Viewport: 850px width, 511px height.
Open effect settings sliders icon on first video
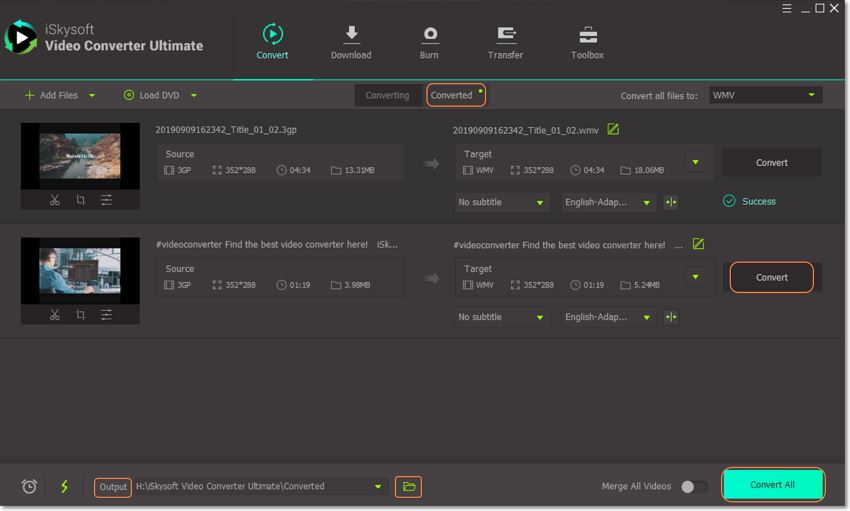pos(106,200)
